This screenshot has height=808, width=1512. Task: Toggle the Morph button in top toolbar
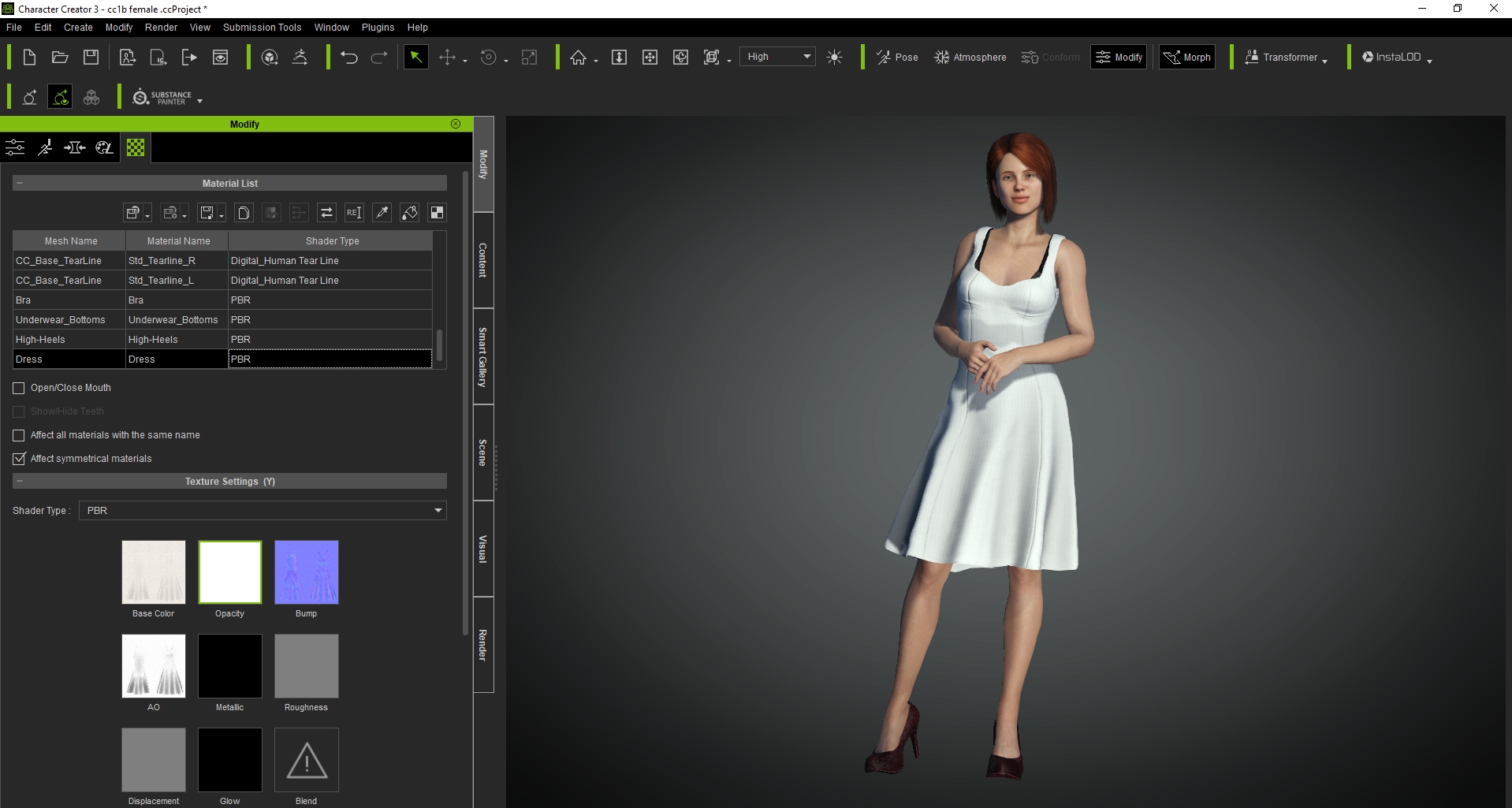[1187, 57]
